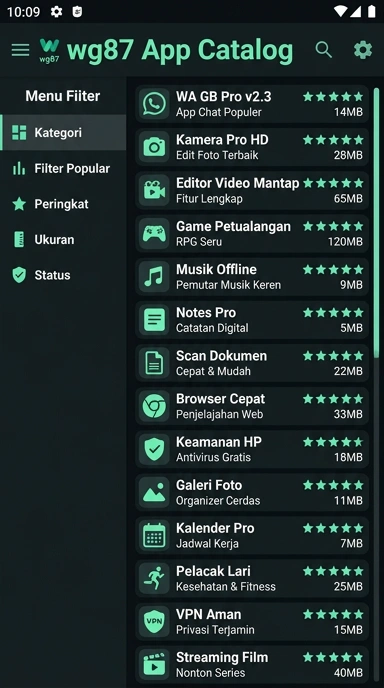
Task: Click the star rating of Streaming Film
Action: pyautogui.click(x=333, y=657)
